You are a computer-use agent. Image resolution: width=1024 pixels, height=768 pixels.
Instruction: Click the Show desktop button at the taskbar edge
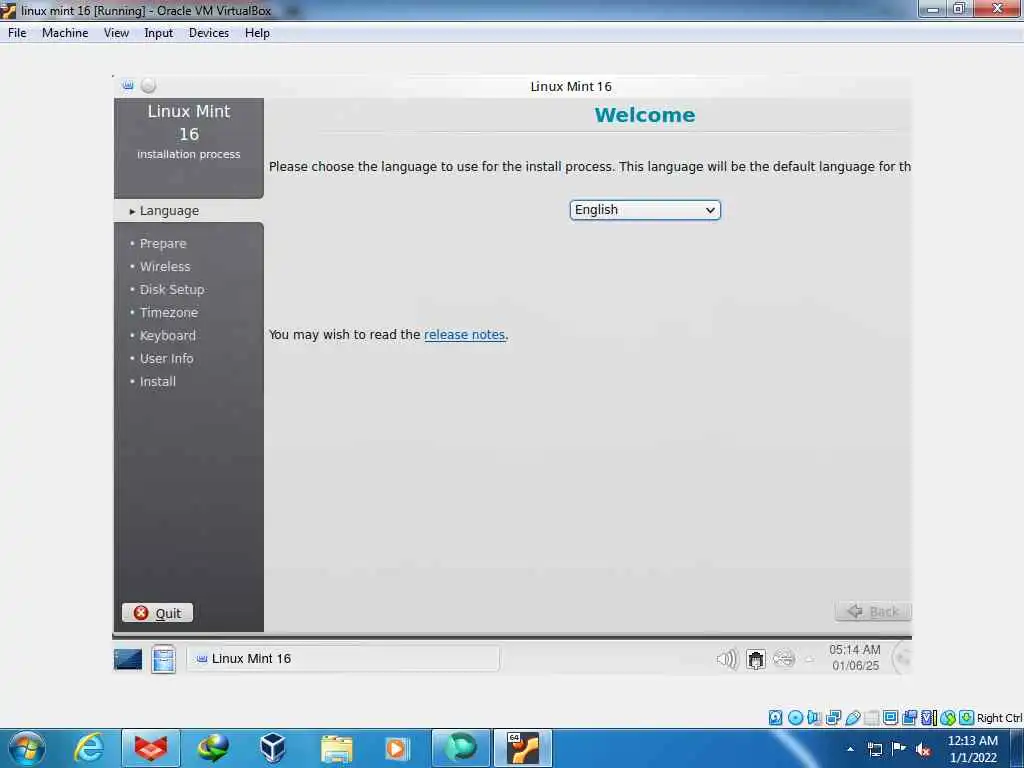(1018, 748)
